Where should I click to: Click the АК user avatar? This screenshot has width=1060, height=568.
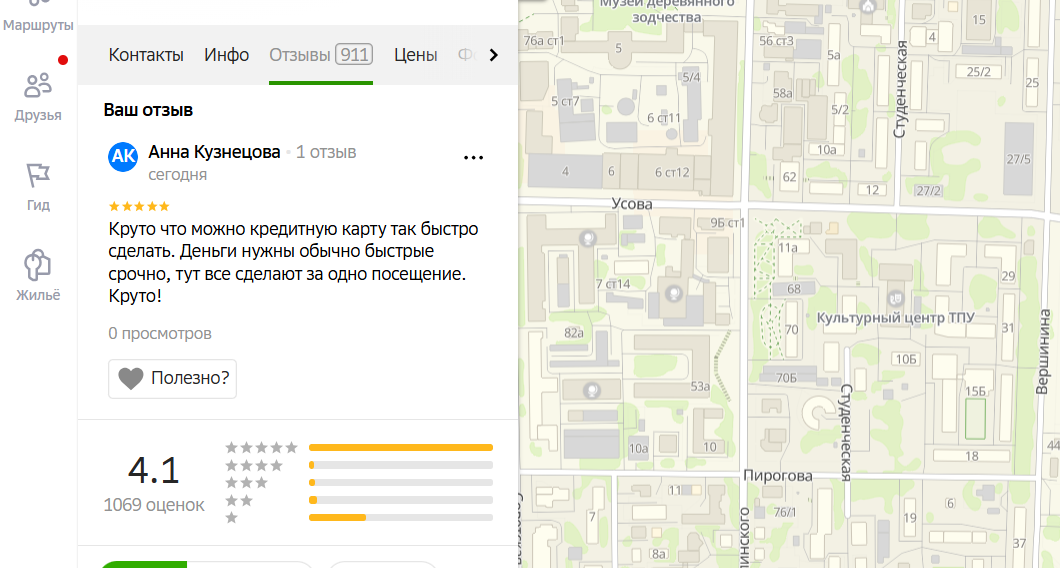[123, 157]
